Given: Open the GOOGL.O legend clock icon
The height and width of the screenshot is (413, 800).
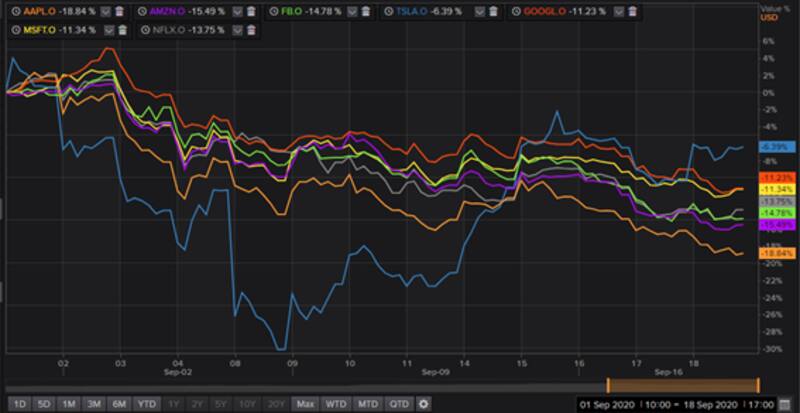Looking at the screenshot, I should click(x=517, y=11).
